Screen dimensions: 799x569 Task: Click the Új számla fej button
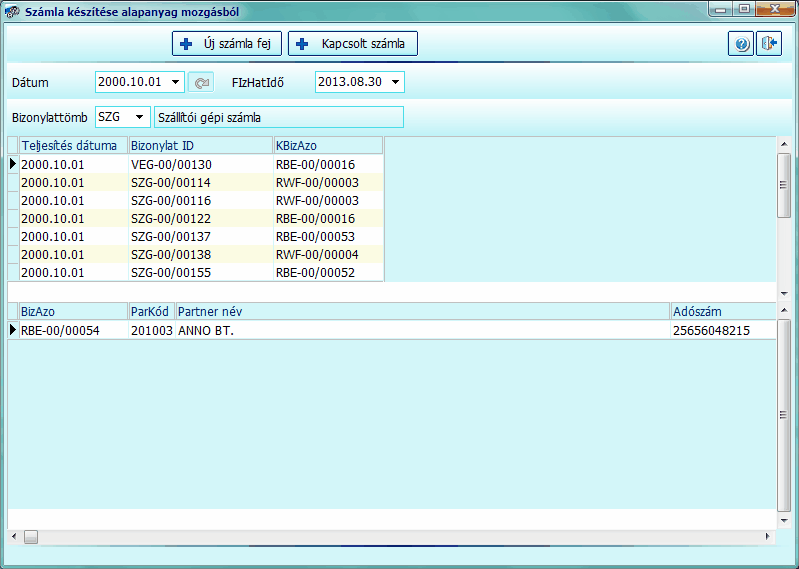pyautogui.click(x=227, y=44)
